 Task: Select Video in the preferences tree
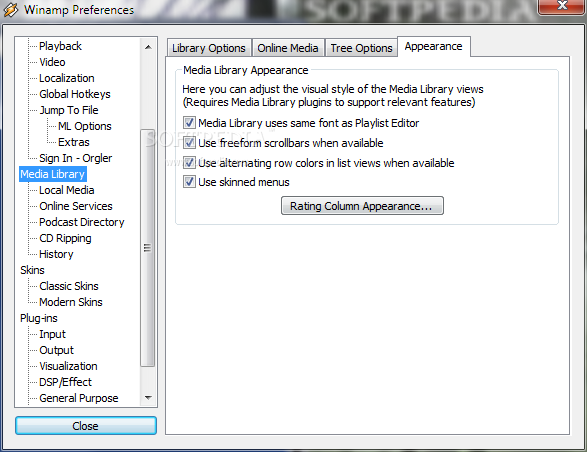coord(52,62)
